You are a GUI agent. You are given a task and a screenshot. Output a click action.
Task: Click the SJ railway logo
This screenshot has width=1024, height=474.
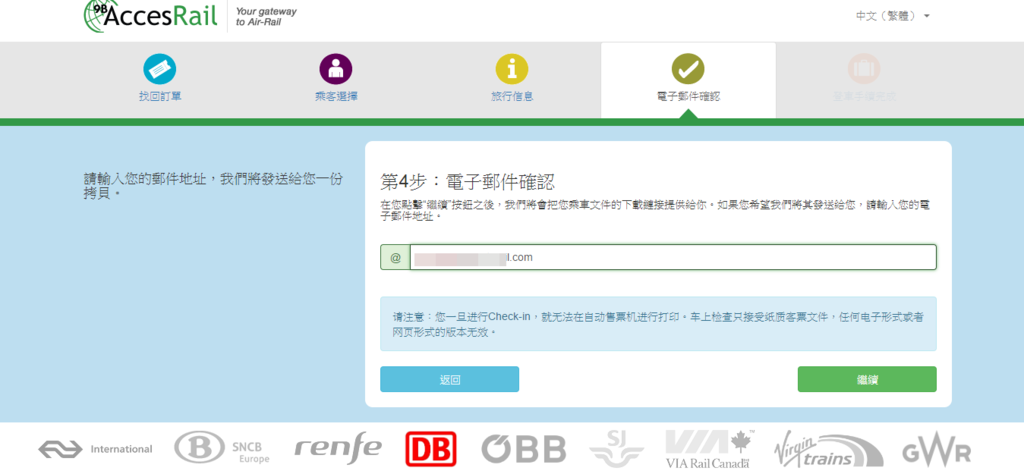[616, 449]
